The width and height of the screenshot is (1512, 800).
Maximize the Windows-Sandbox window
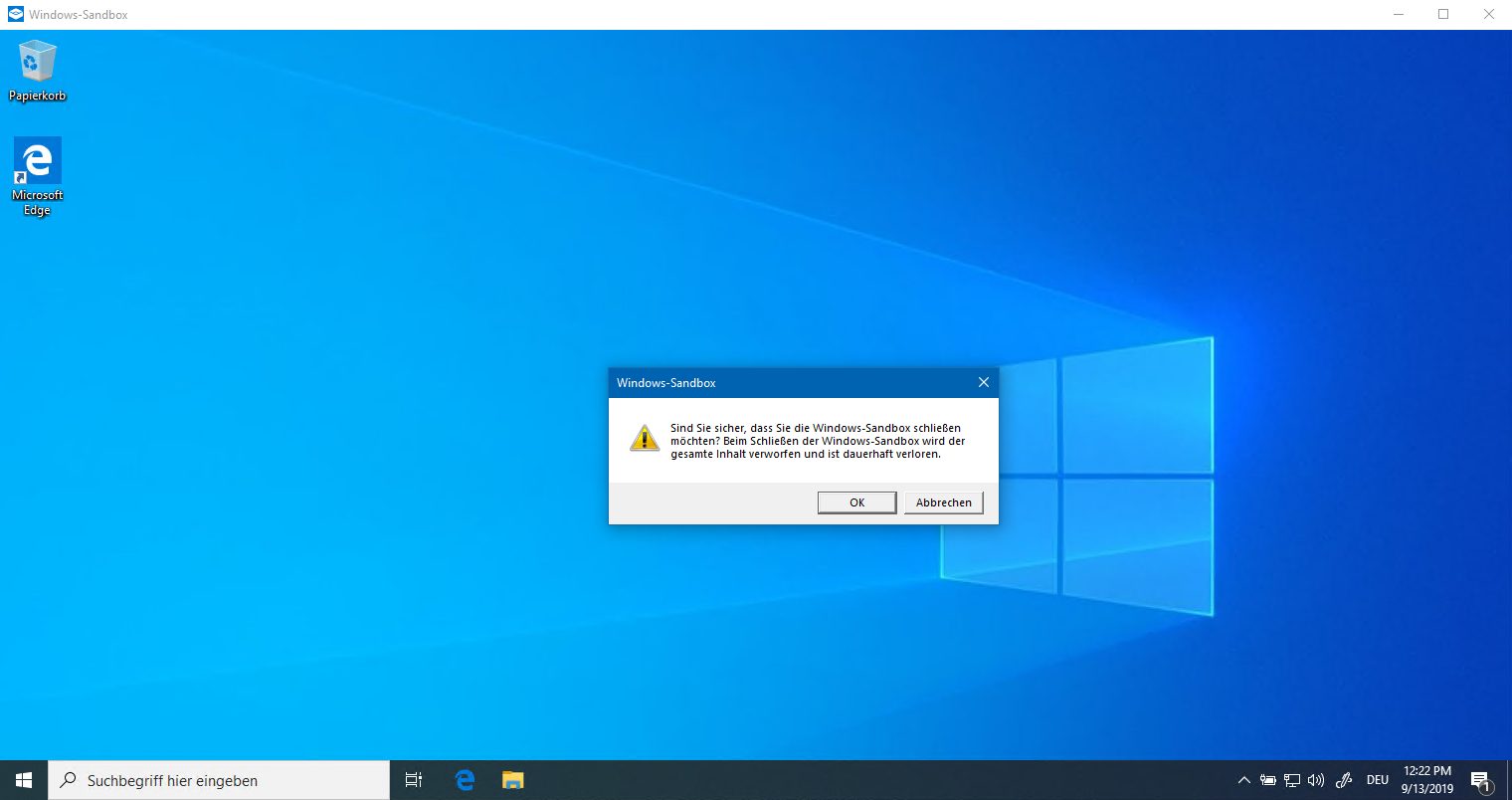(x=1443, y=14)
